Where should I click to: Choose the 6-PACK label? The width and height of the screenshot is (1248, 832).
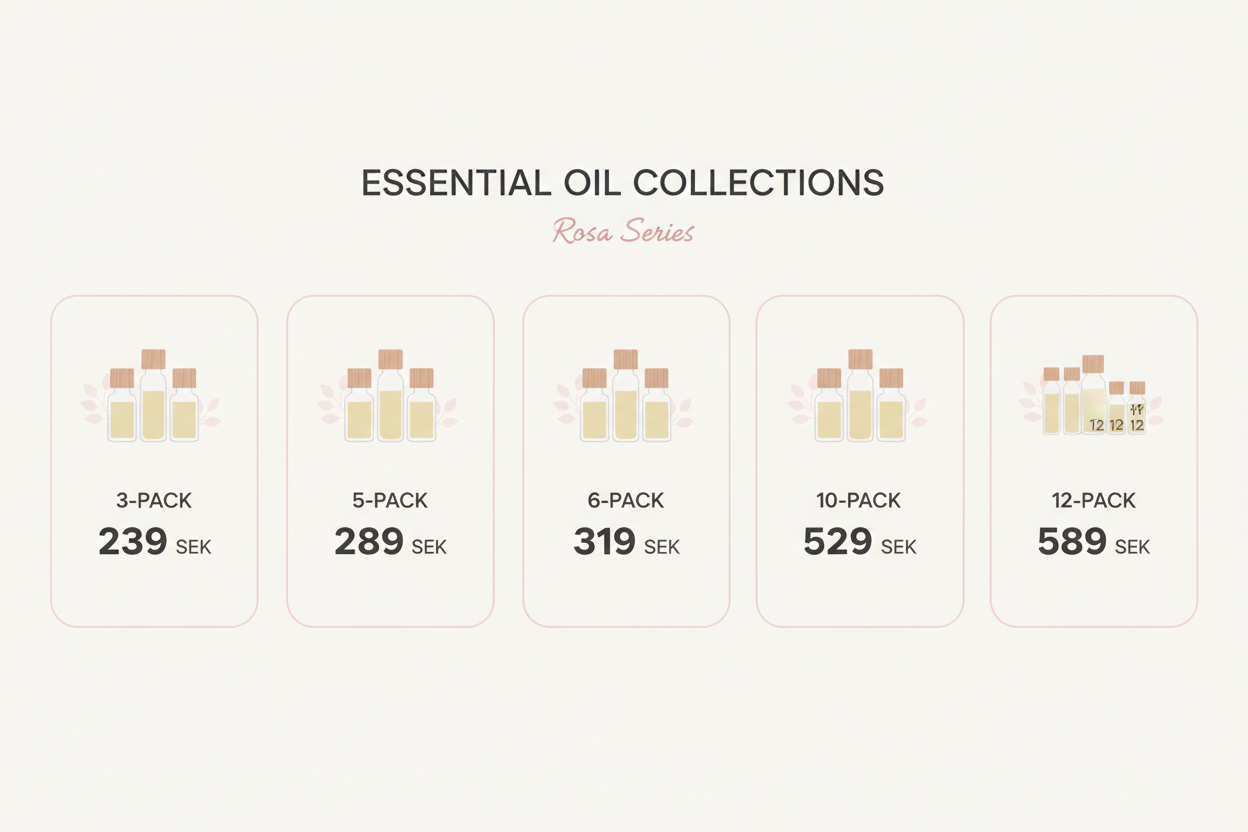pyautogui.click(x=626, y=501)
